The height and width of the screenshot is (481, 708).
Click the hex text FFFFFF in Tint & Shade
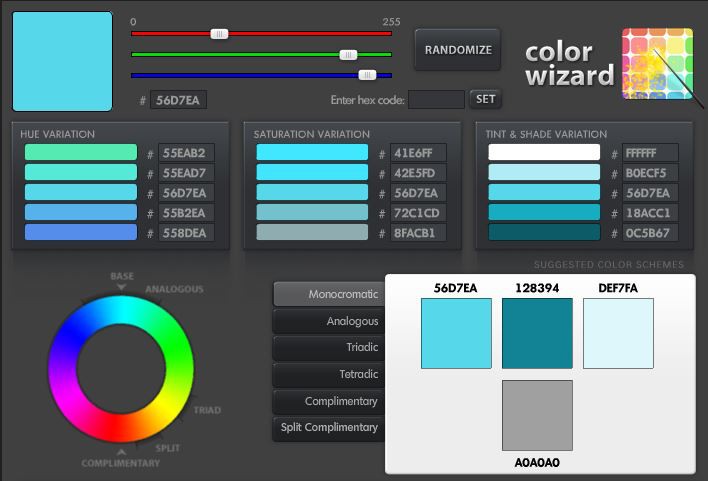(x=641, y=153)
